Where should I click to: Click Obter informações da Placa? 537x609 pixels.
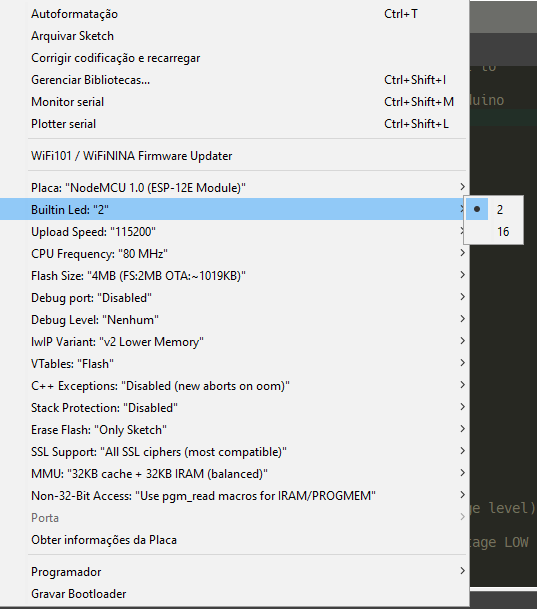(235, 540)
